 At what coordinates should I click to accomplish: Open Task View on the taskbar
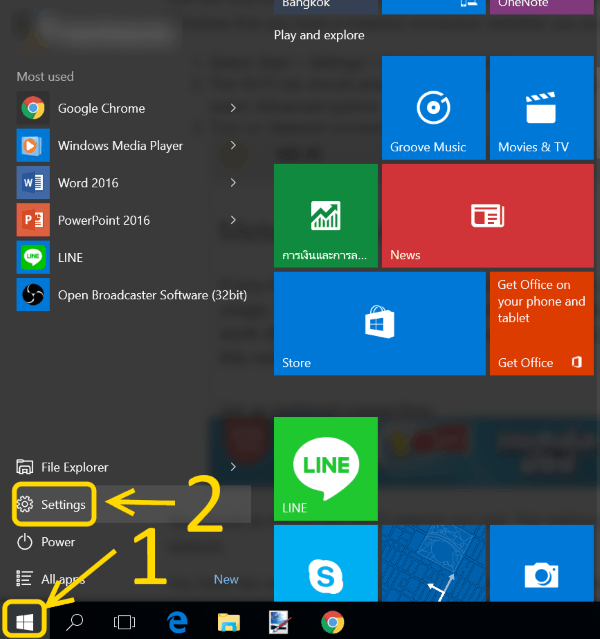click(x=125, y=621)
